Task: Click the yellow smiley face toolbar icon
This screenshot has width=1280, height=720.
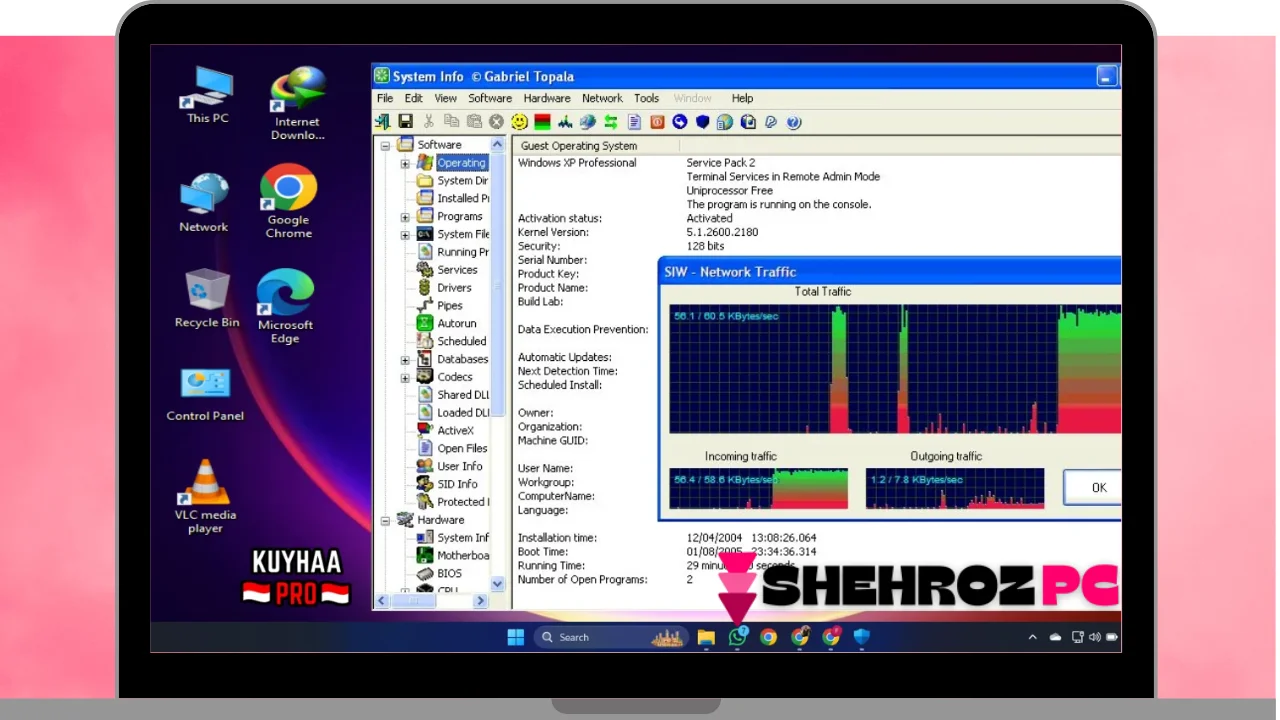Action: tap(519, 122)
